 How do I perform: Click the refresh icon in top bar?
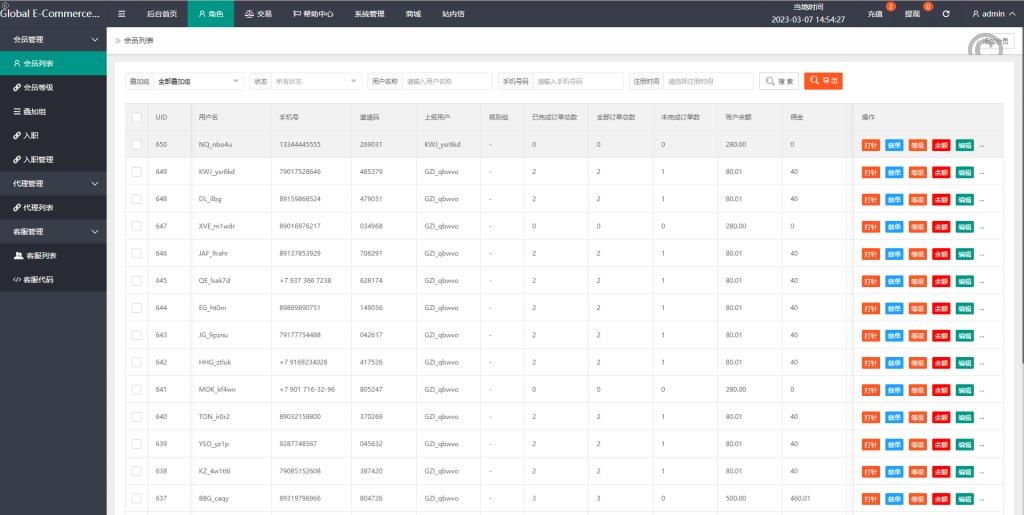click(946, 15)
